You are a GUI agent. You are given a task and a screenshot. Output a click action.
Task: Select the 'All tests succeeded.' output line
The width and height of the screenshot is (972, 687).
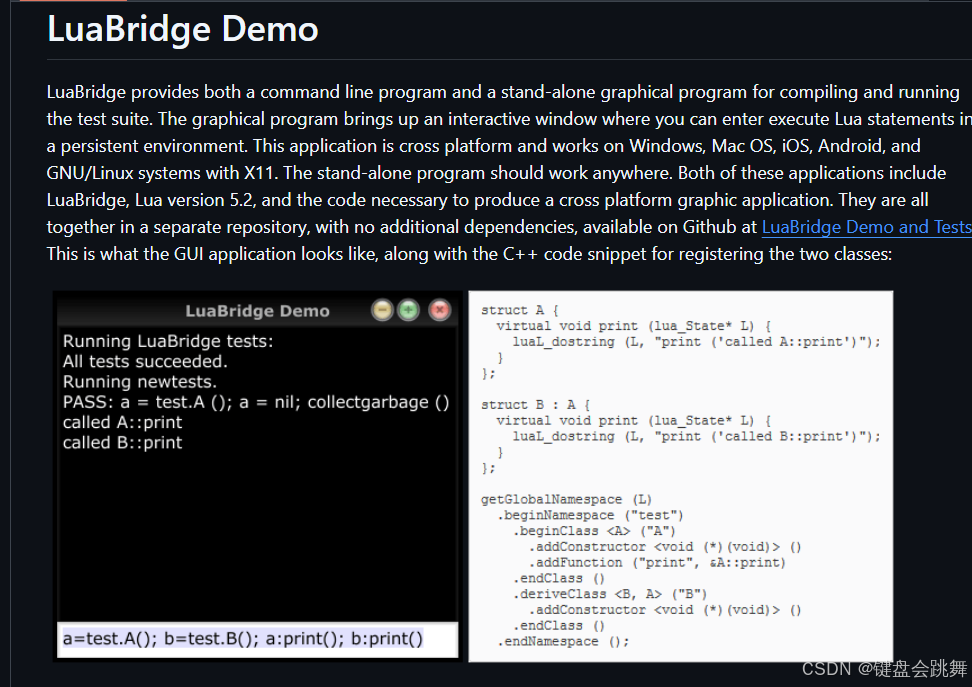coord(145,361)
